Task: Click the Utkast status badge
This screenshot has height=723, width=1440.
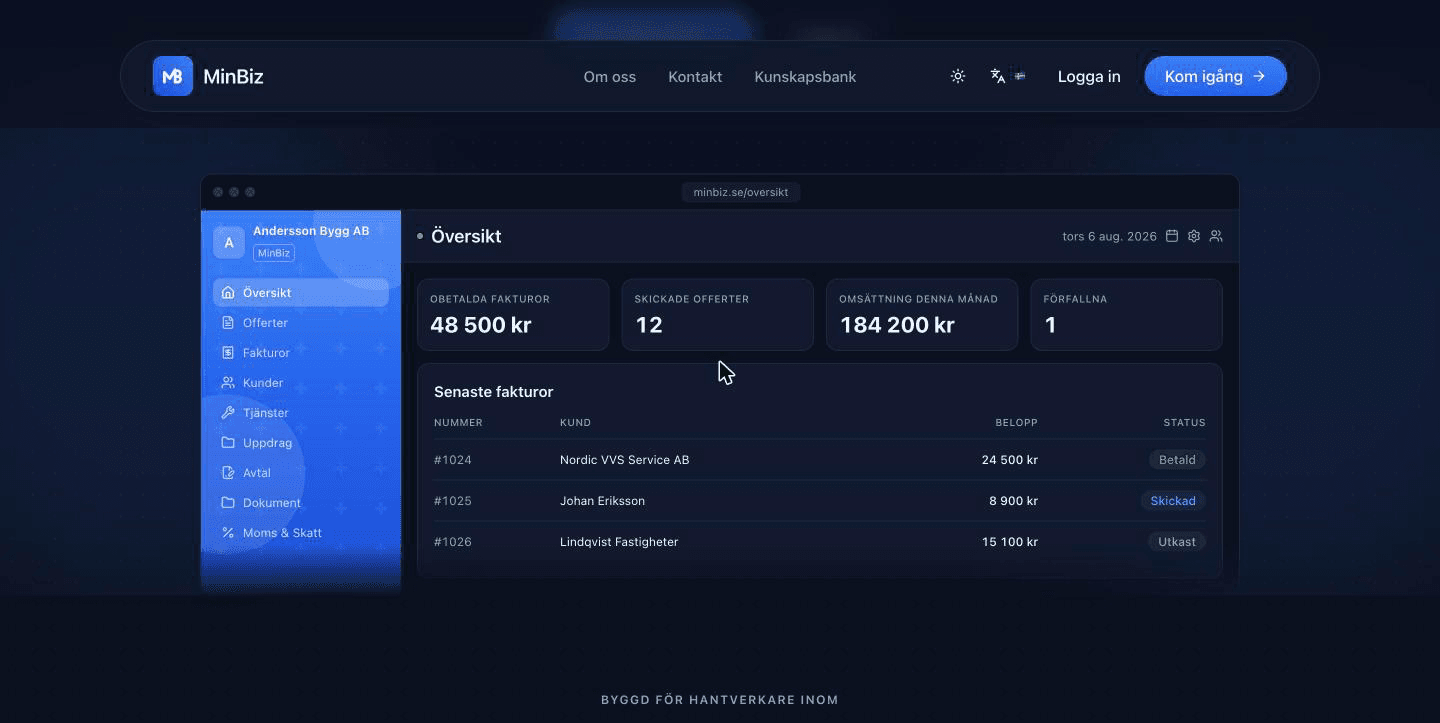Action: pyautogui.click(x=1176, y=542)
